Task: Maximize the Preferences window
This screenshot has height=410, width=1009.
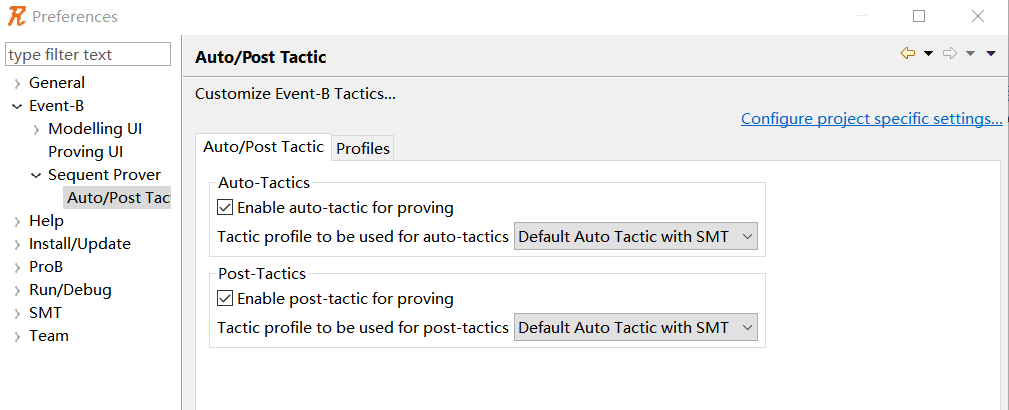Action: (x=919, y=16)
